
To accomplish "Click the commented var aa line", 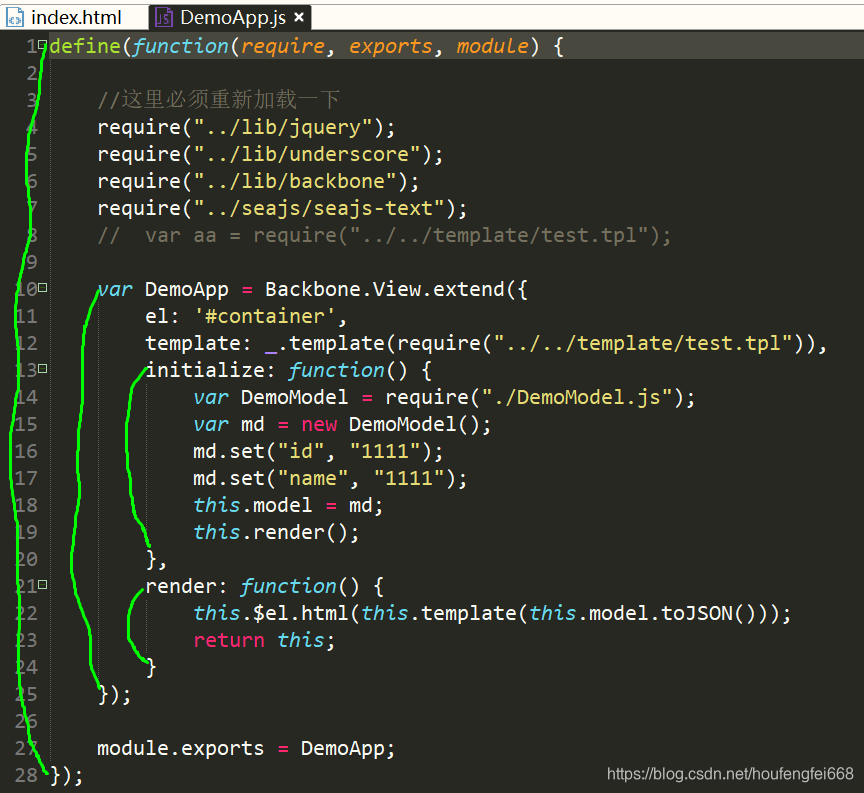I will pyautogui.click(x=384, y=235).
